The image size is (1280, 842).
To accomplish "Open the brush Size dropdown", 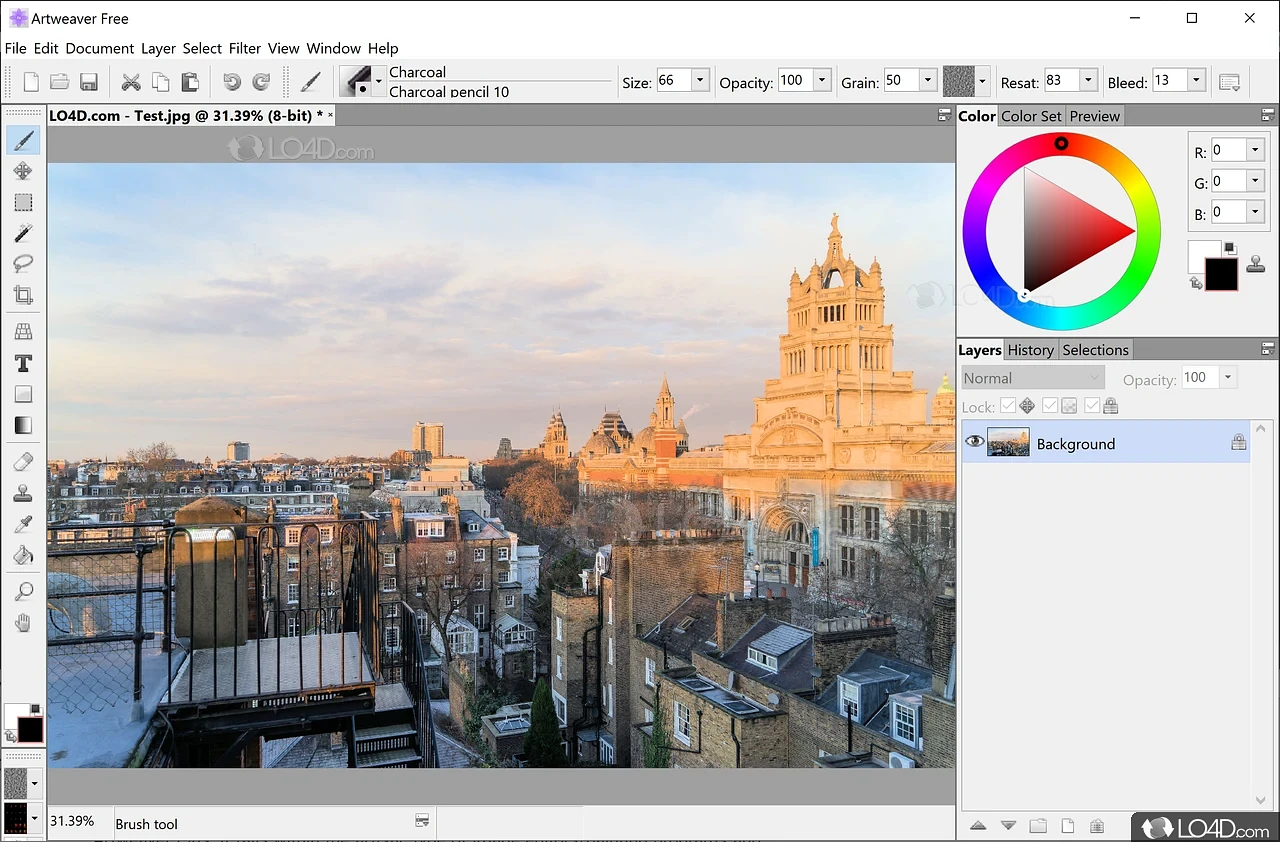I will [700, 82].
